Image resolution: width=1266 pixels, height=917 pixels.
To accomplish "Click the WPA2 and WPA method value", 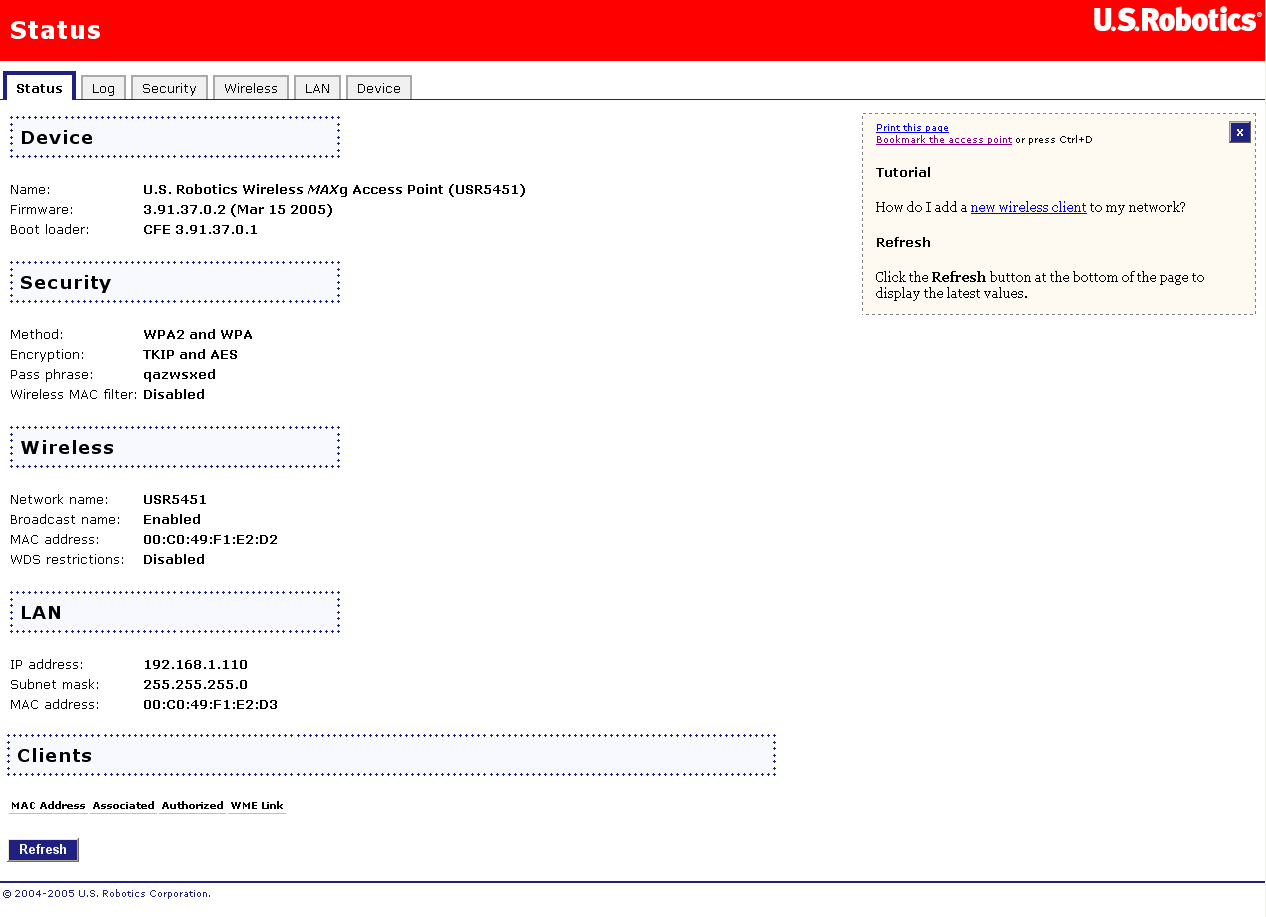I will pos(198,335).
